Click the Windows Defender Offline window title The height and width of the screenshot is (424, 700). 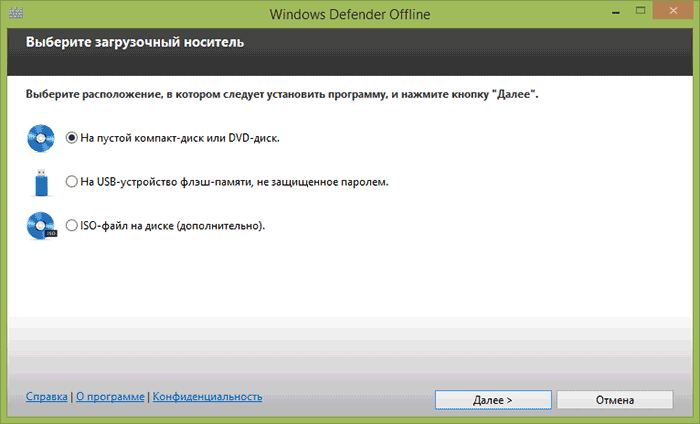click(350, 14)
